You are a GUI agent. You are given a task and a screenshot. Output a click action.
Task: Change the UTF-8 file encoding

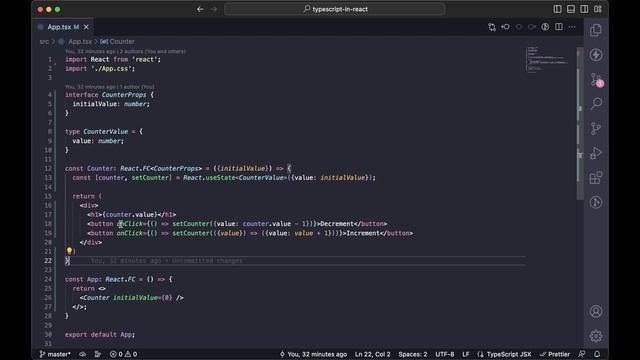(444, 354)
